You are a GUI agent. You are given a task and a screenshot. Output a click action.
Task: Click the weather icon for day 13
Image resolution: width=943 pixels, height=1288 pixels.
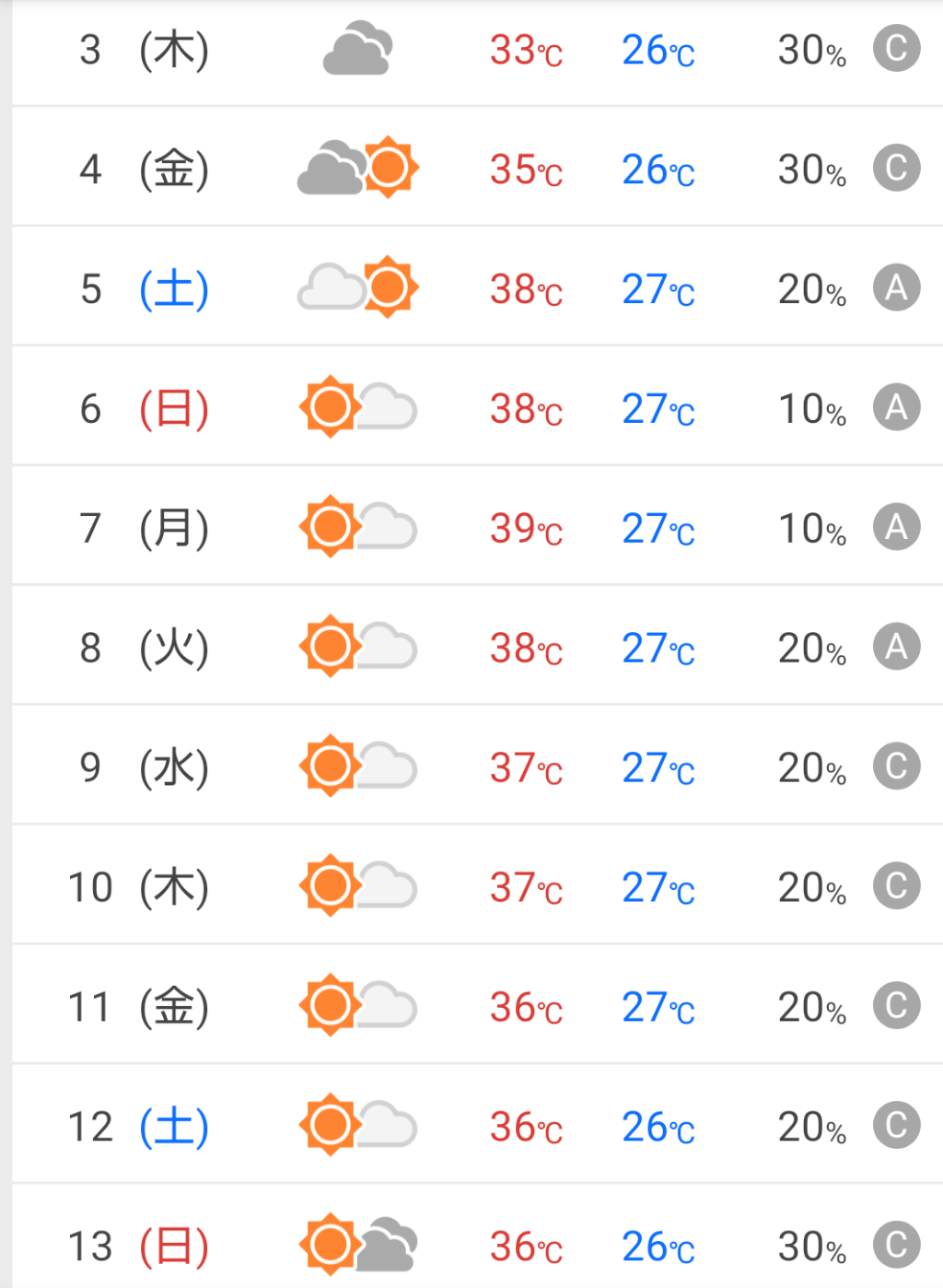[x=357, y=1245]
